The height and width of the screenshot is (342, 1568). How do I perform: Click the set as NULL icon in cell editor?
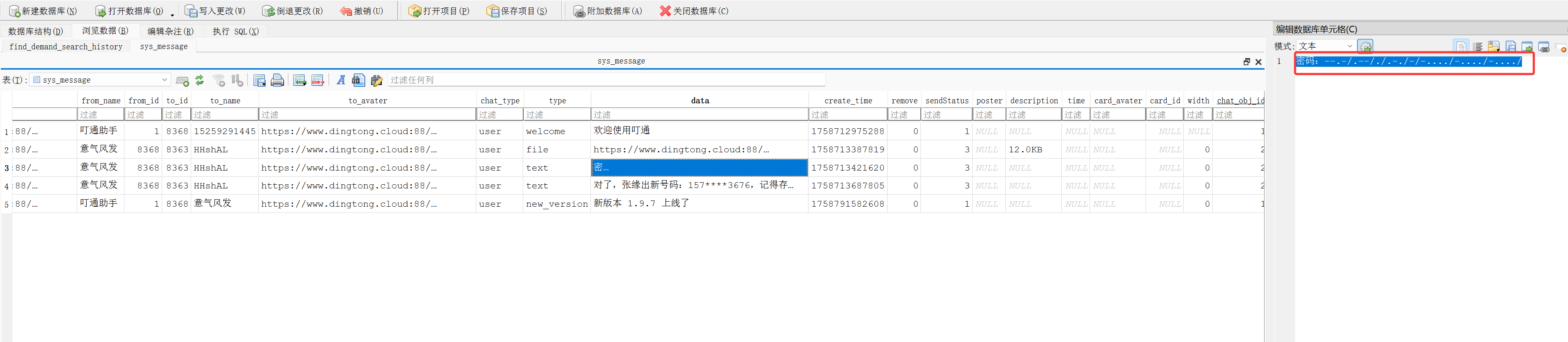tap(1561, 48)
